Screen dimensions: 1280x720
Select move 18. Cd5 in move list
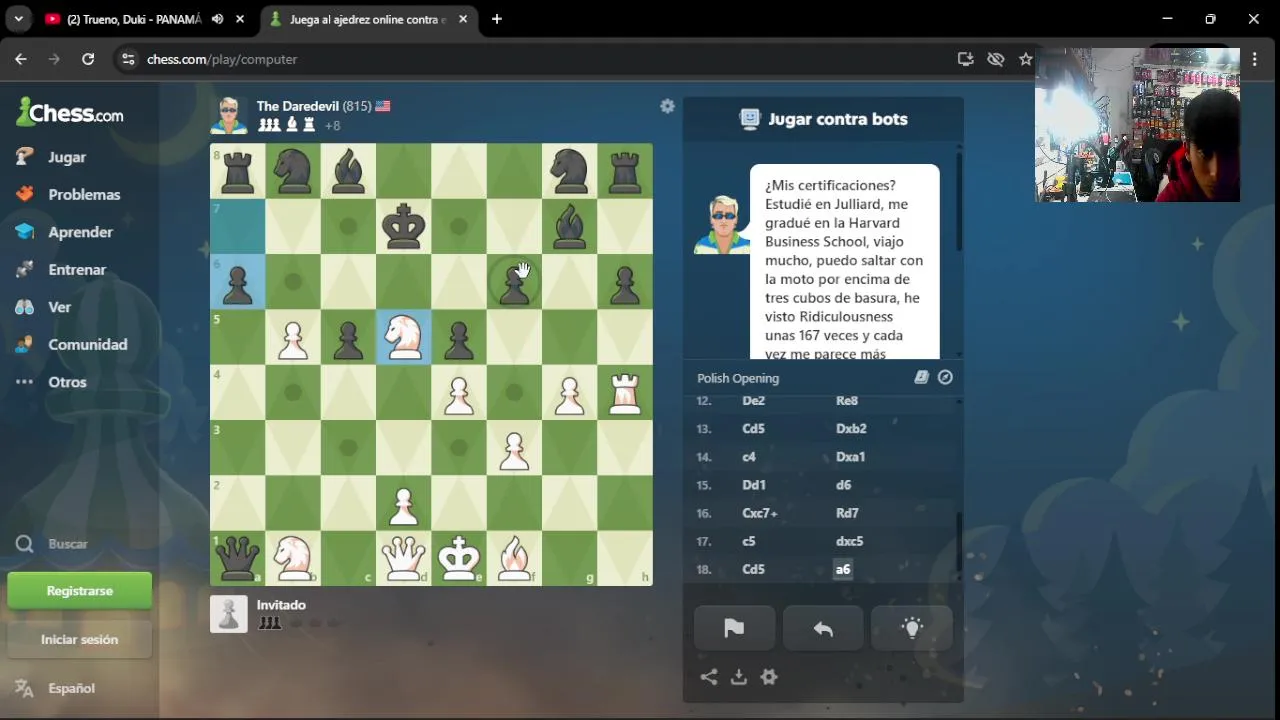[x=753, y=569]
